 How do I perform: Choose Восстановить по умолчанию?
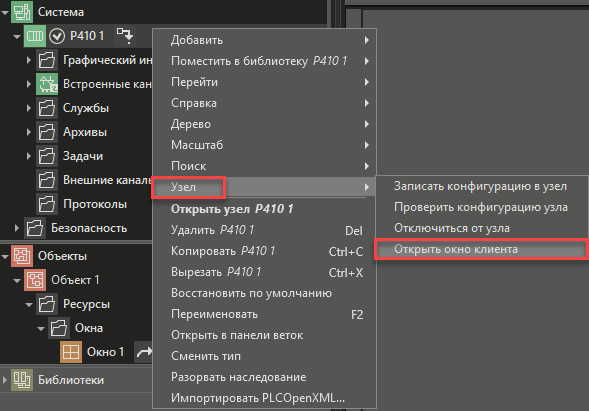click(264, 293)
